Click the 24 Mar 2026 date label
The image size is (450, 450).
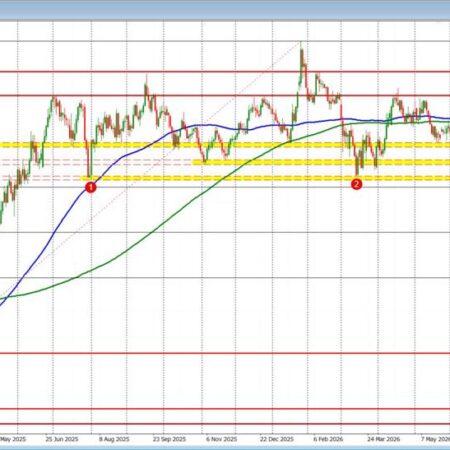384,439
